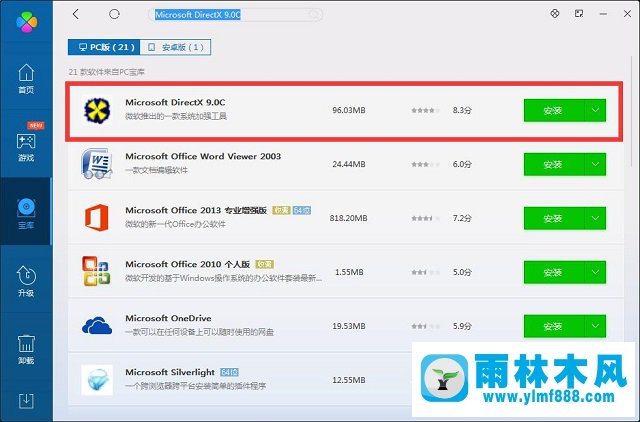Click the compact-window icon in the title bar
Screen dimensions: 640x422
579,14
